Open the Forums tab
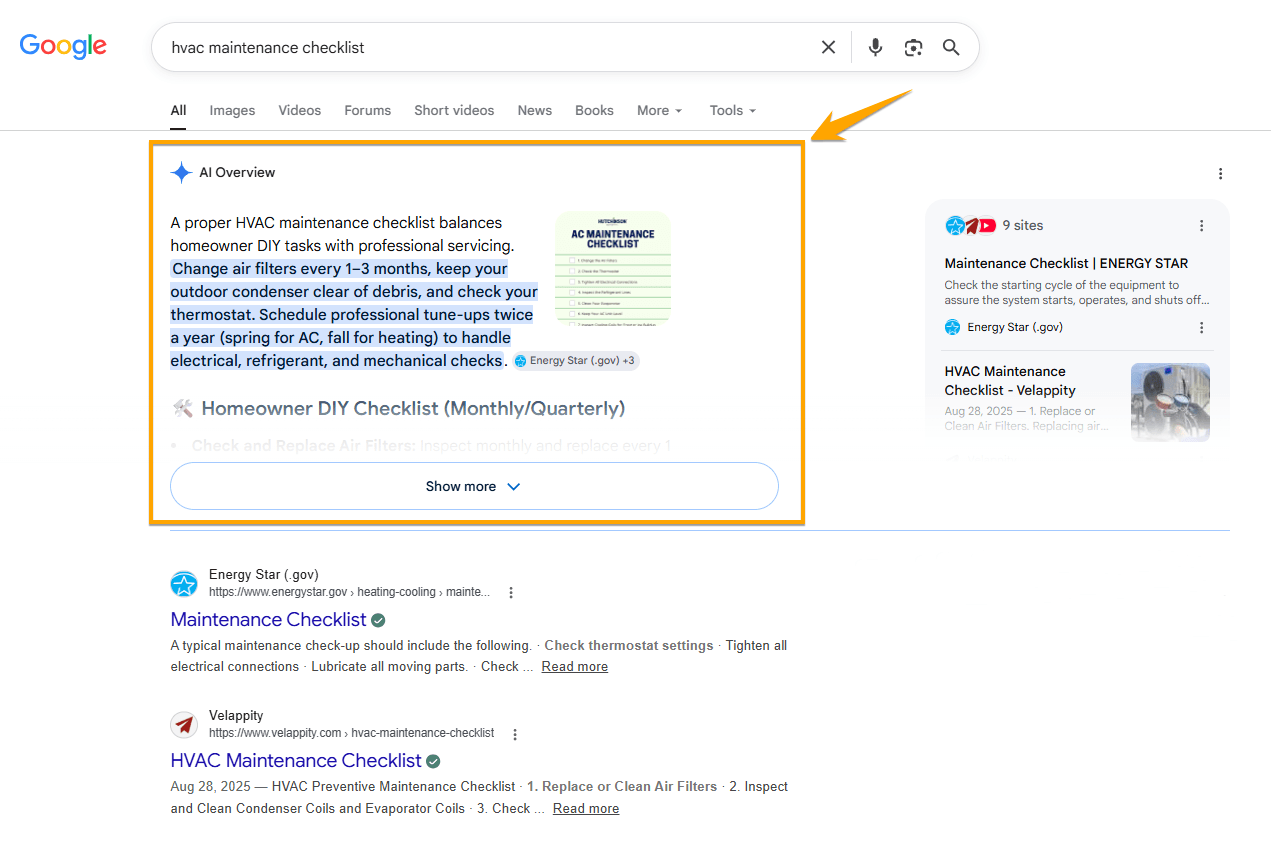This screenshot has height=841, width=1271. click(x=368, y=111)
